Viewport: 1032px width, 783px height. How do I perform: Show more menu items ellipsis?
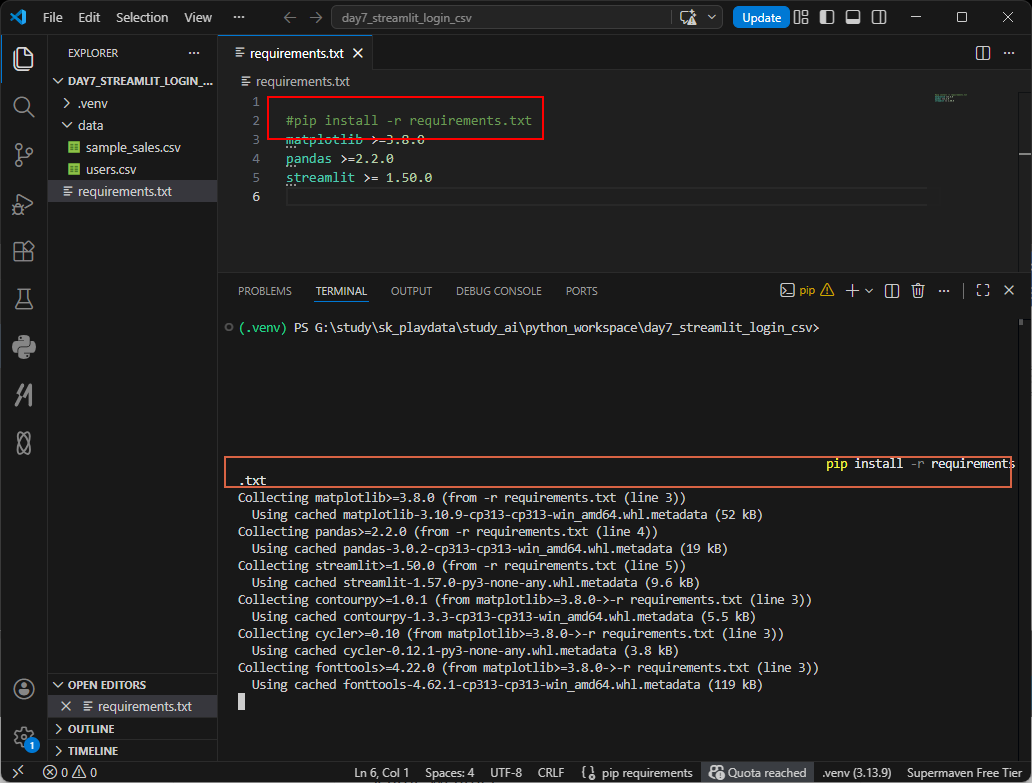[x=239, y=17]
